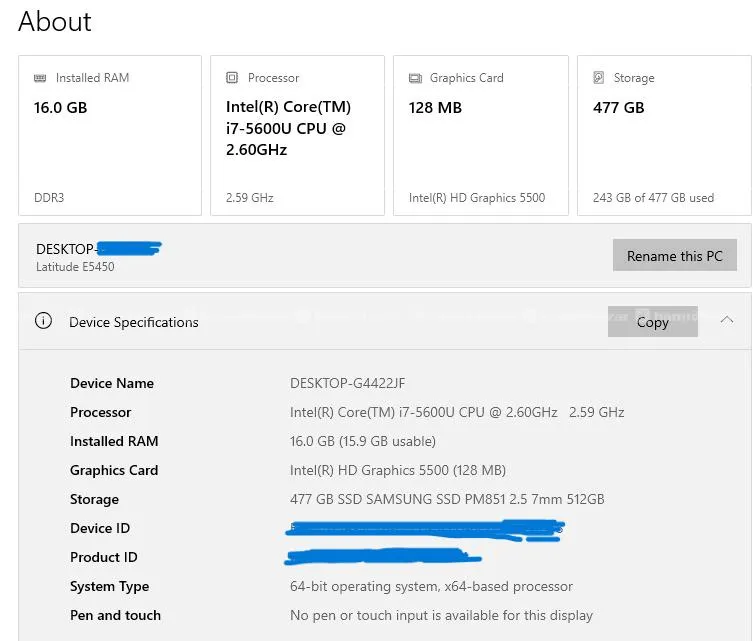Open the Installed RAM 16.0 GB card
The height and width of the screenshot is (641, 753).
click(110, 135)
